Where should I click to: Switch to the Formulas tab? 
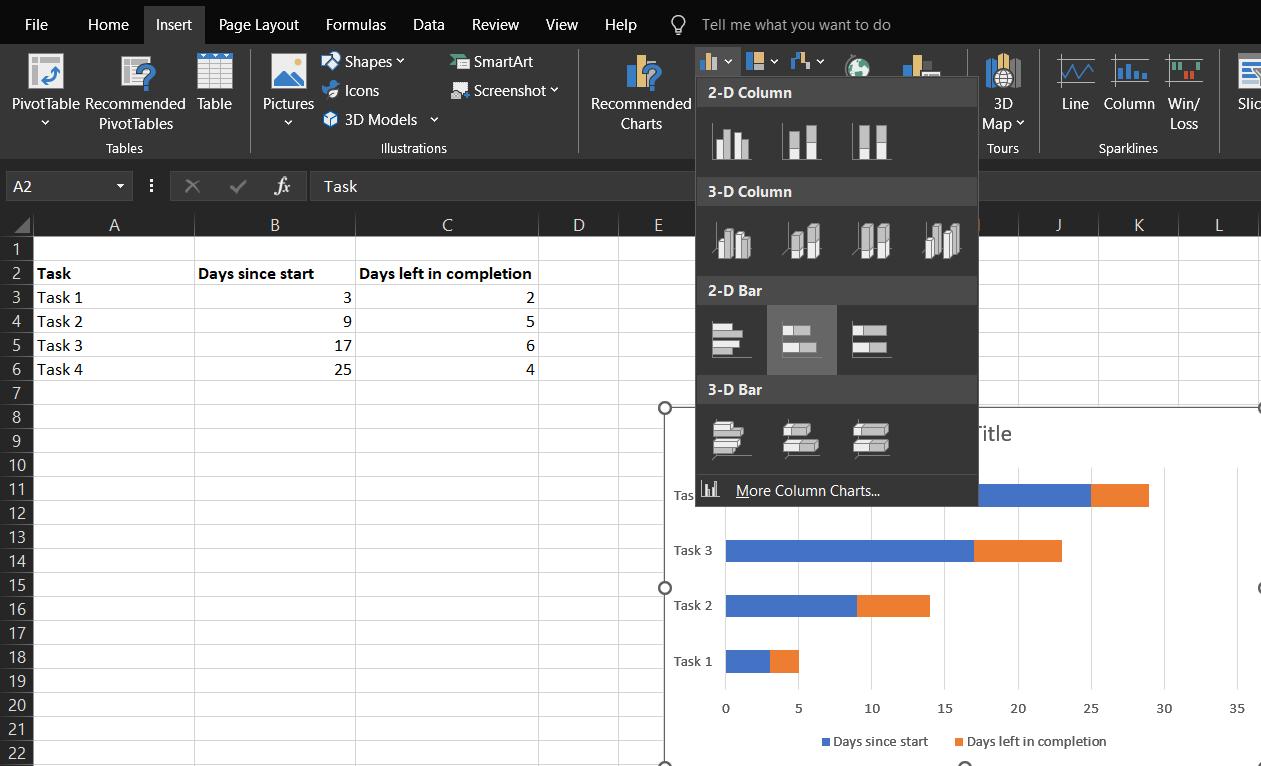356,25
